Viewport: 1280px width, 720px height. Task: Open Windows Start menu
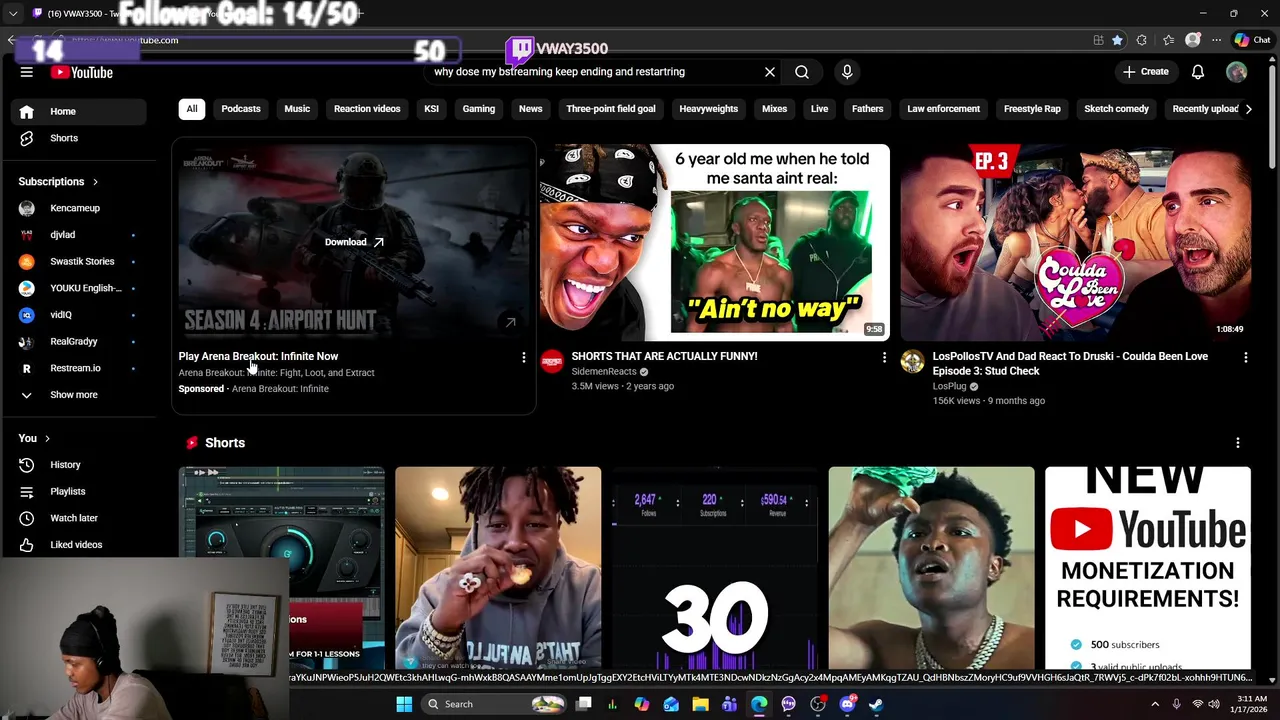point(404,704)
